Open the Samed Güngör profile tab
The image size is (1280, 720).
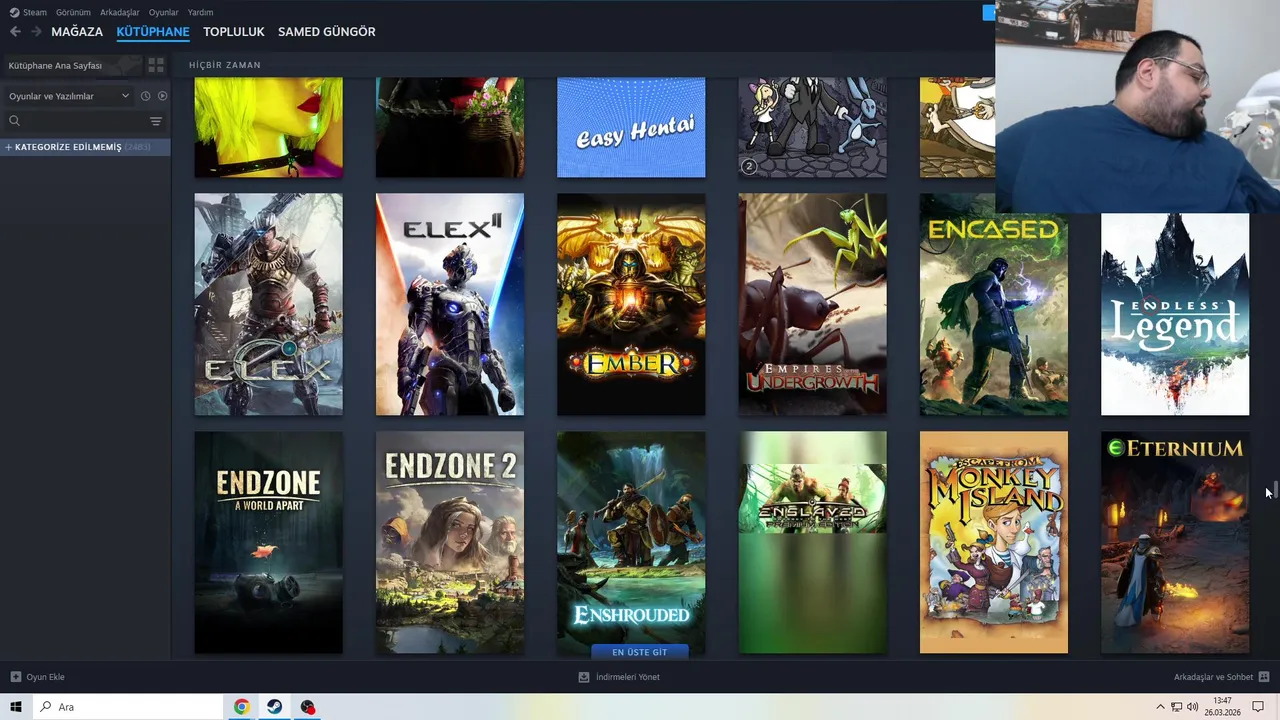click(327, 32)
